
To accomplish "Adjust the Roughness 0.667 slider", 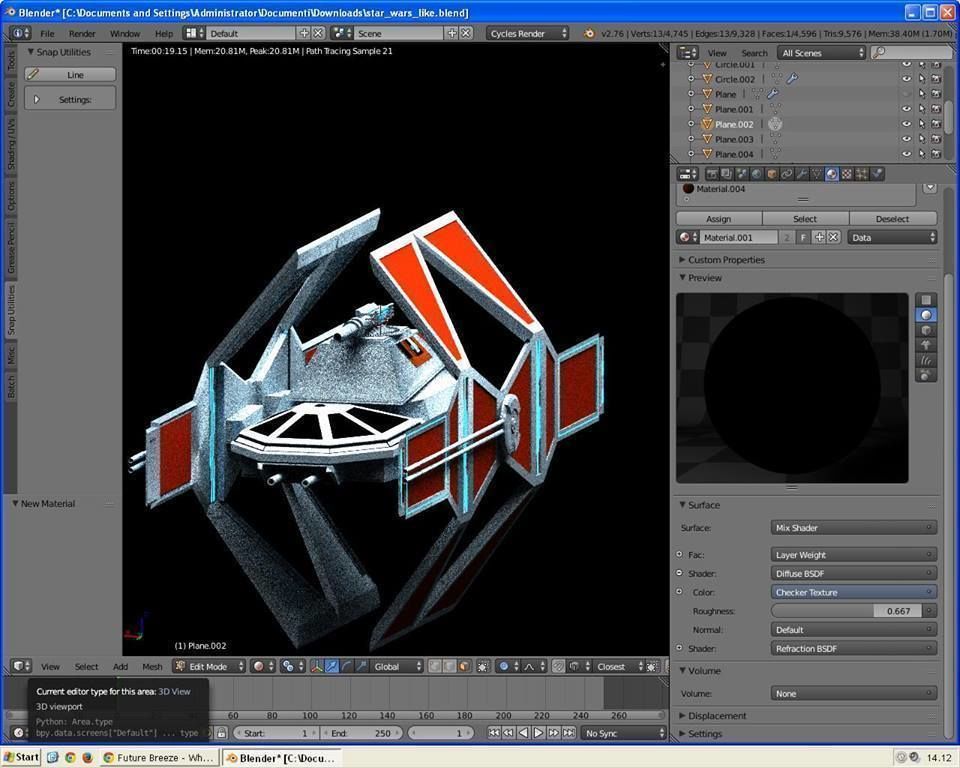I will [847, 611].
